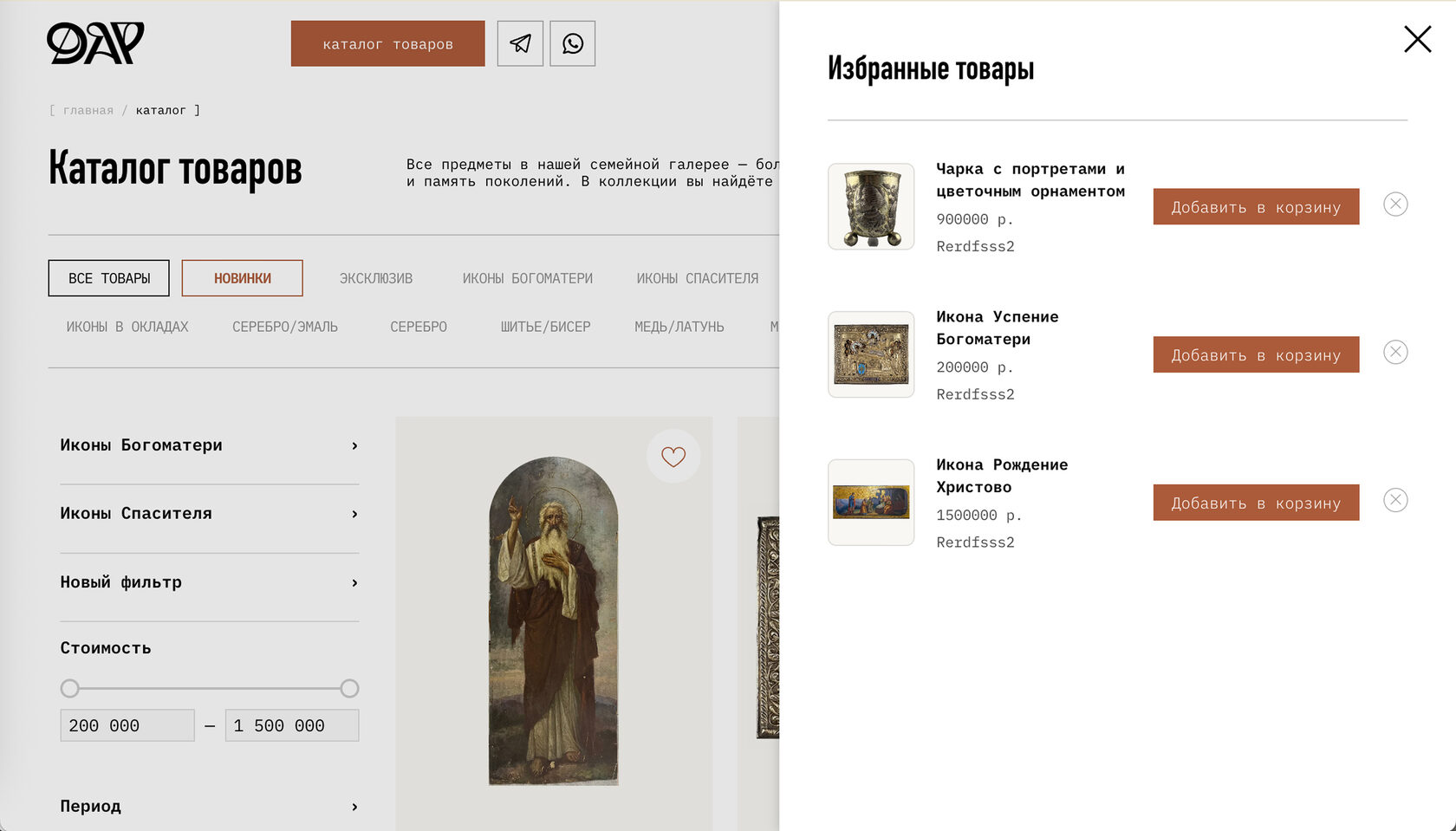The width and height of the screenshot is (1456, 831).
Task: Expand the Иконы Спасителя filter
Action: [x=210, y=514]
